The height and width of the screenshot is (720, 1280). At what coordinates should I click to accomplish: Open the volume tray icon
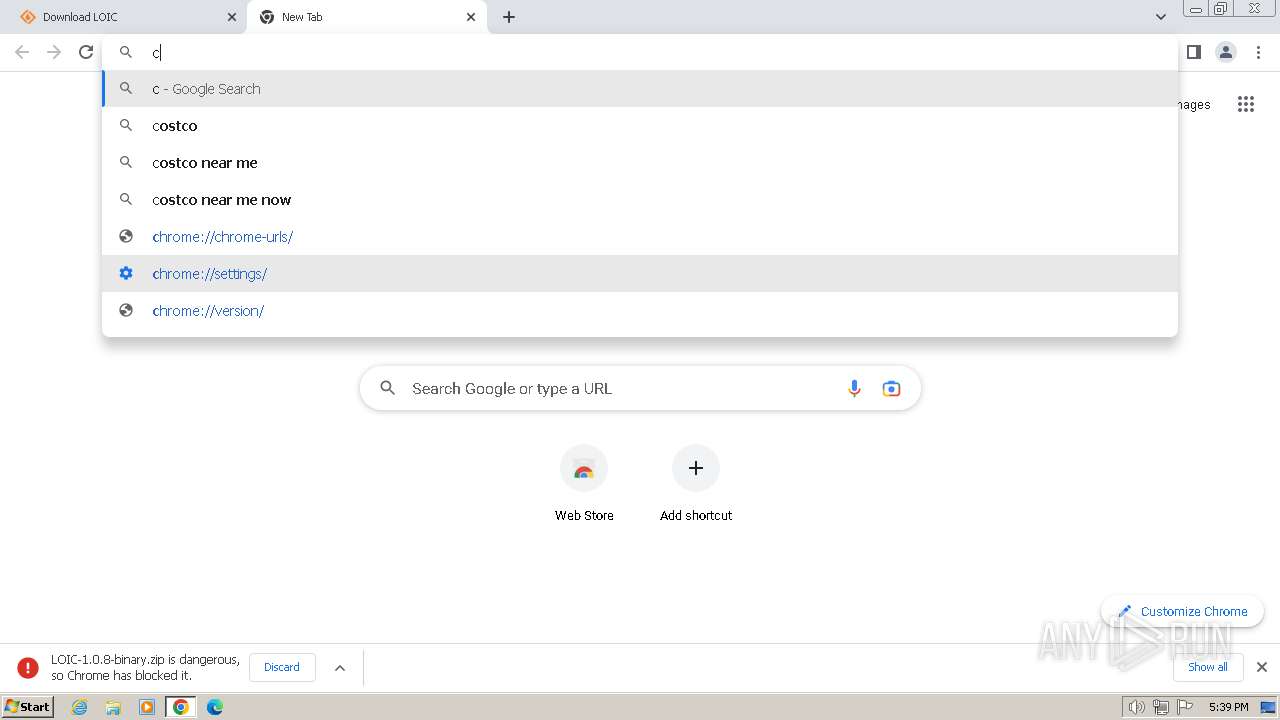pyautogui.click(x=1137, y=707)
